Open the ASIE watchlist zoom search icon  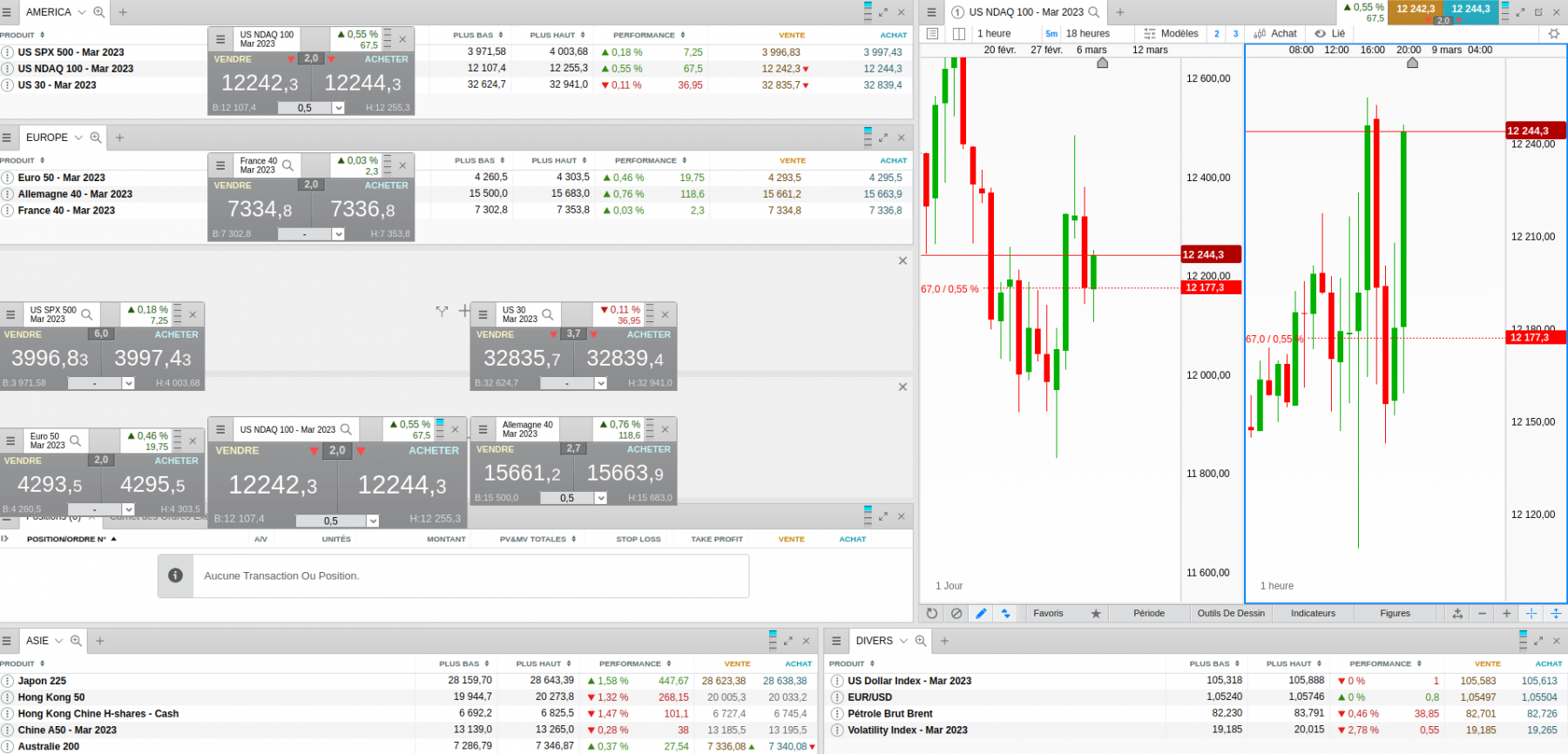[x=76, y=641]
